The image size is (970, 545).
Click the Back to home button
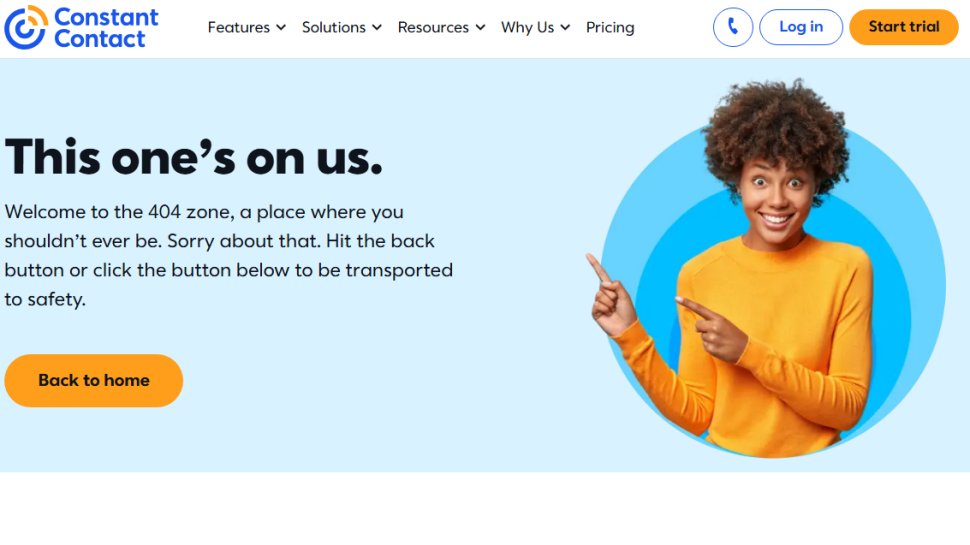point(93,380)
